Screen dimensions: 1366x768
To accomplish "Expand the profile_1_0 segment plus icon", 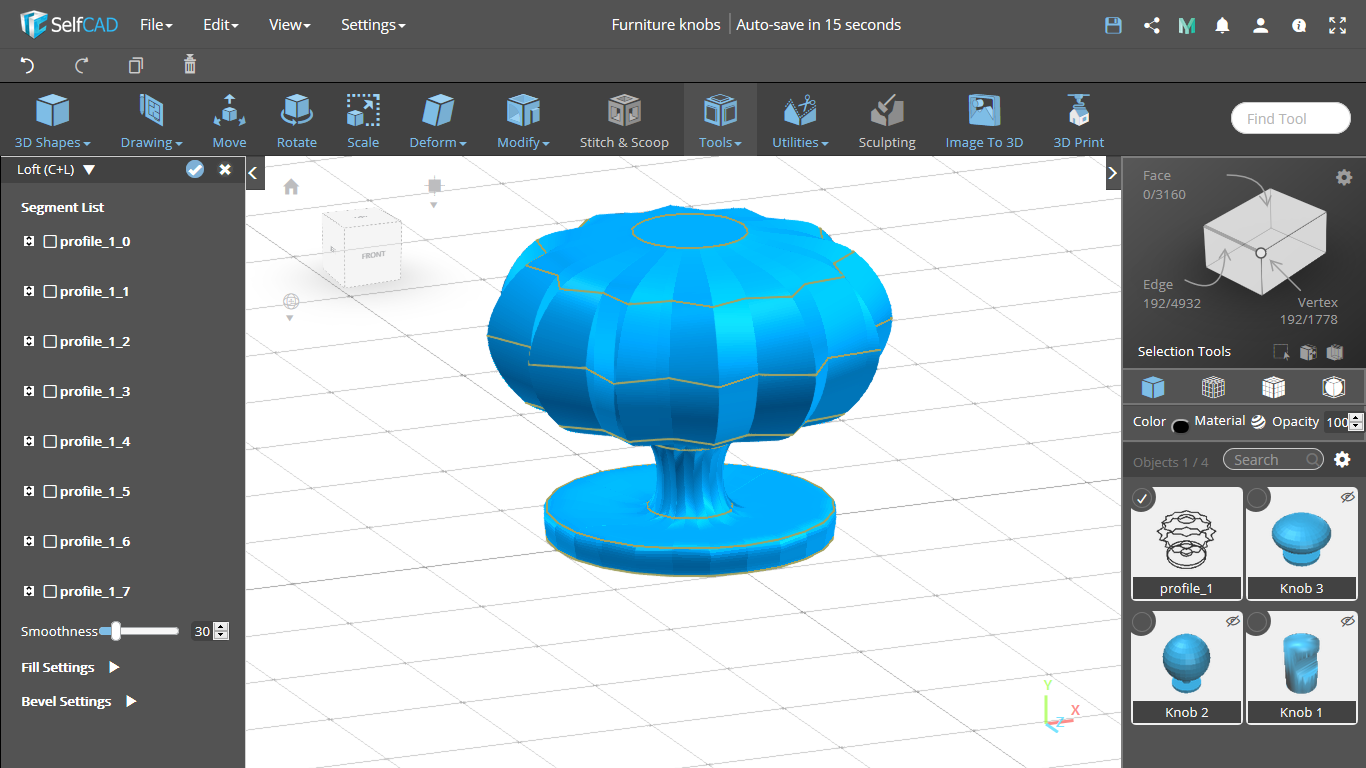I will coord(28,241).
